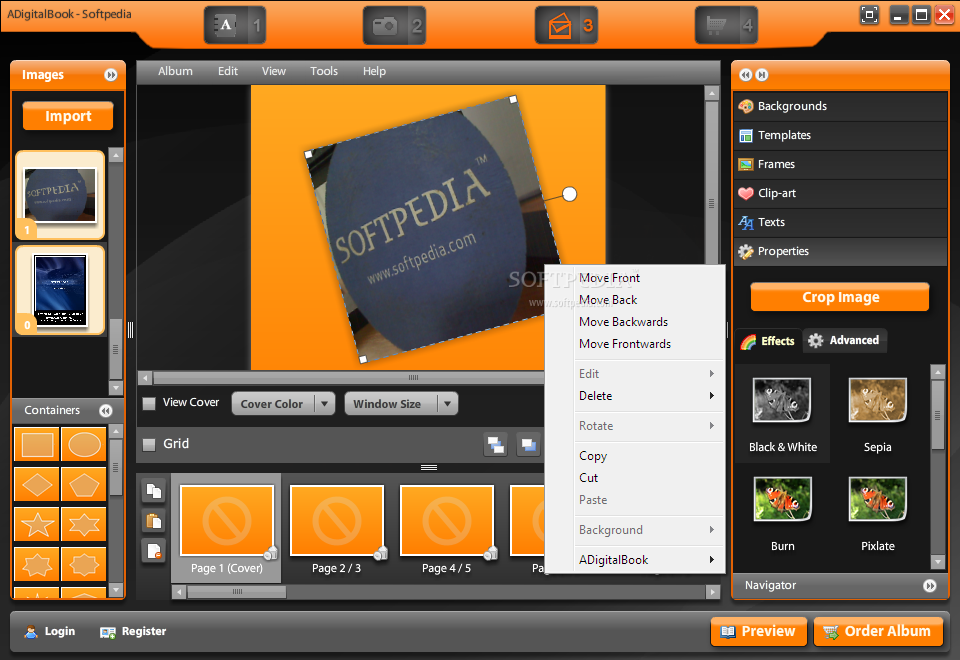The height and width of the screenshot is (660, 960).
Task: Choose the pentagon container shape
Action: [x=84, y=484]
